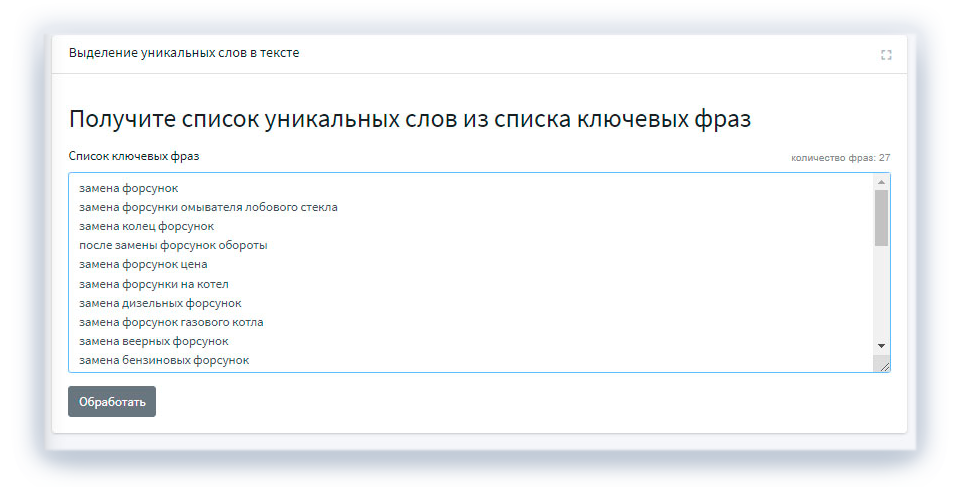The height and width of the screenshot is (487, 959).
Task: Place cursor on line 'замена форсунок'
Action: click(x=135, y=188)
